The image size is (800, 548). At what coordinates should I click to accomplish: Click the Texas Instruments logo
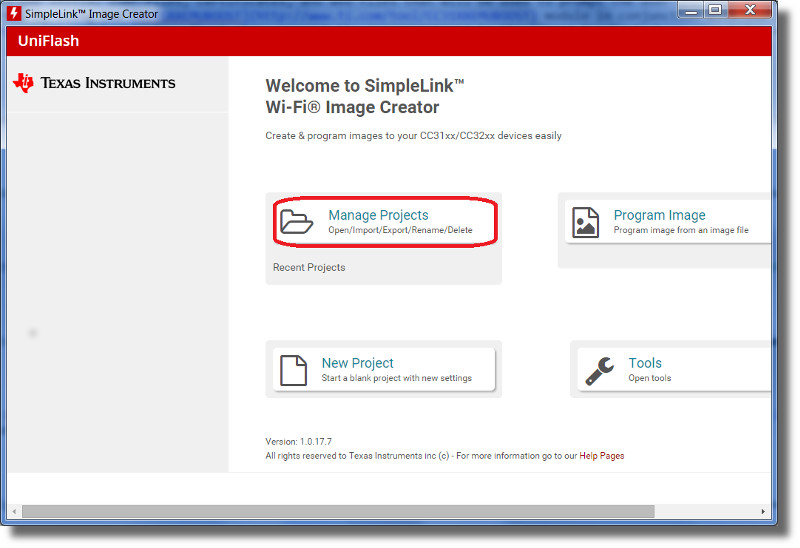pos(94,83)
